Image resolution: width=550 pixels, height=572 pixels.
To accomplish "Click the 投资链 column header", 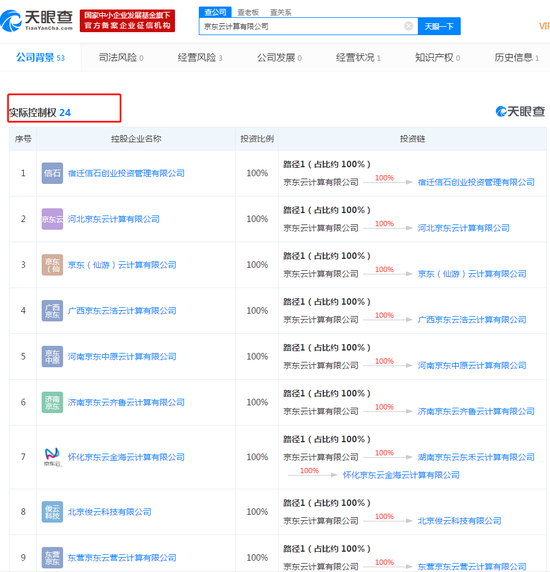I will coord(412,139).
